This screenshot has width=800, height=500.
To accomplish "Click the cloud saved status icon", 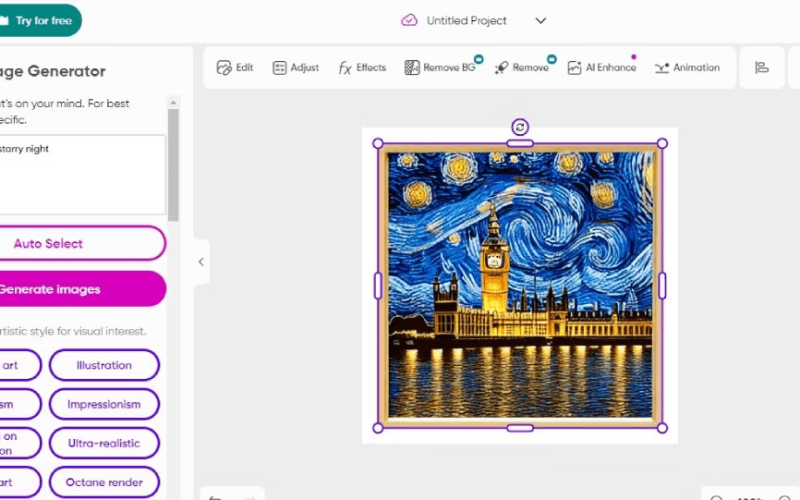I will (x=409, y=20).
